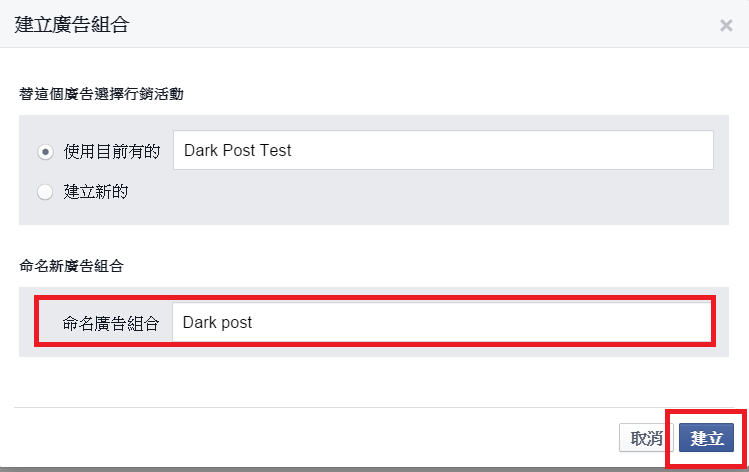The image size is (749, 472).
Task: Click the word post in the ad set name field
Action: tap(235, 323)
